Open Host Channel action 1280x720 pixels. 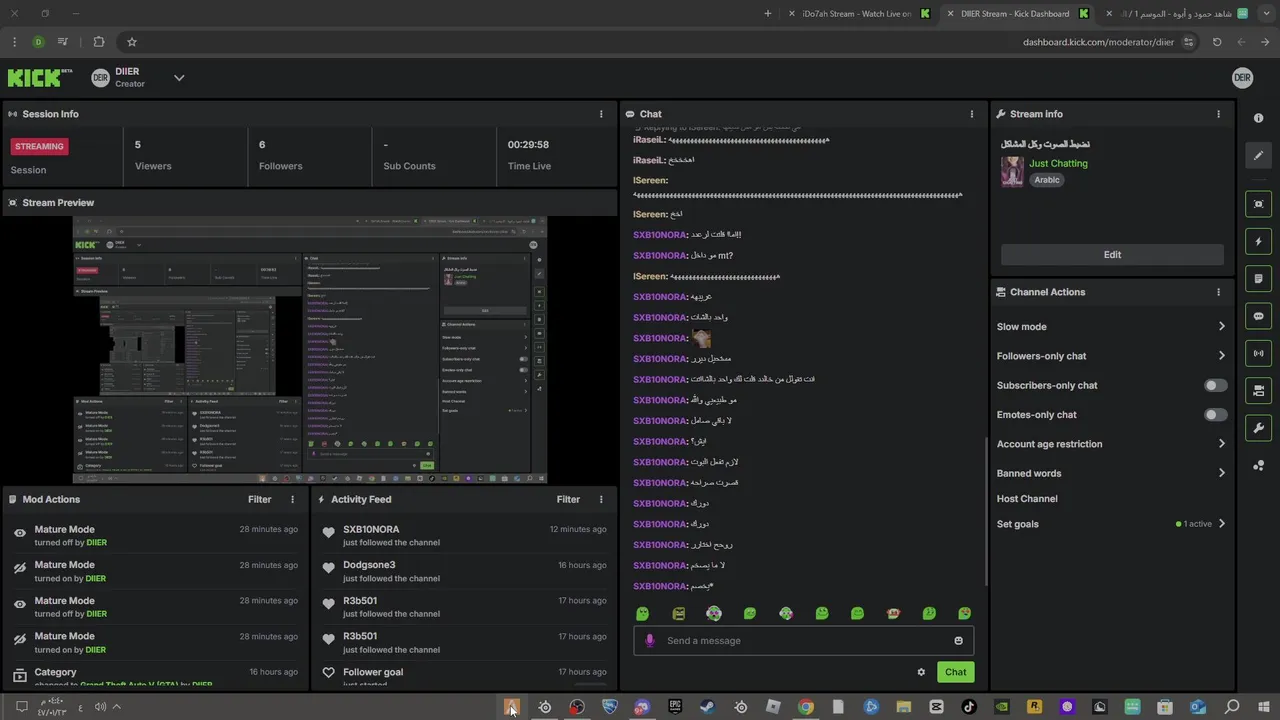pyautogui.click(x=1027, y=499)
